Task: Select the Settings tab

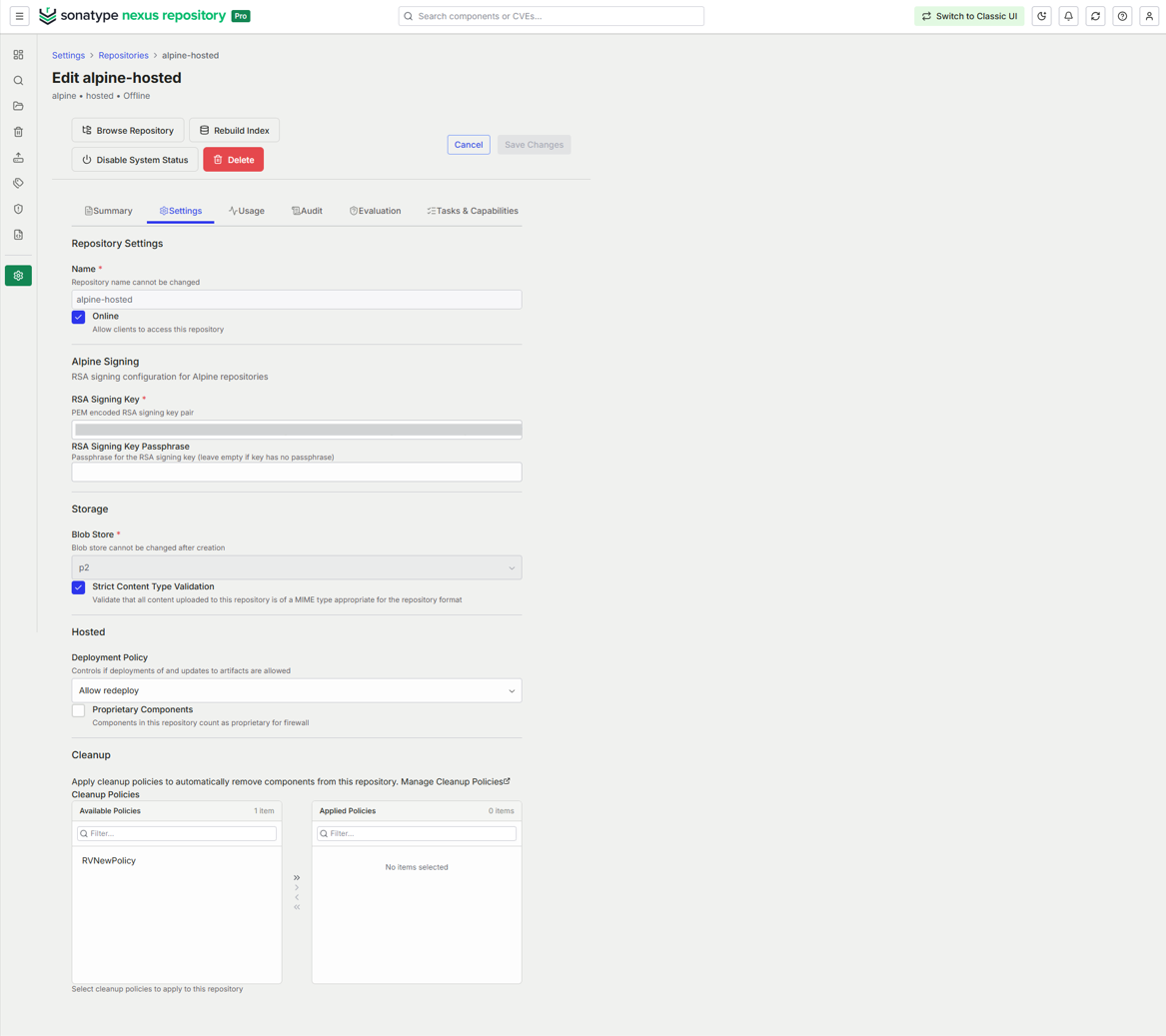Action: pos(181,211)
